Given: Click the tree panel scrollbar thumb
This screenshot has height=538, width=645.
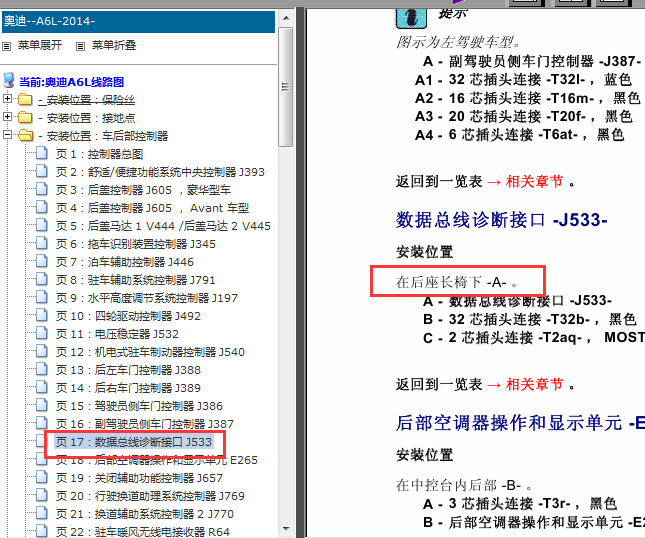Looking at the screenshot, I should point(285,87).
